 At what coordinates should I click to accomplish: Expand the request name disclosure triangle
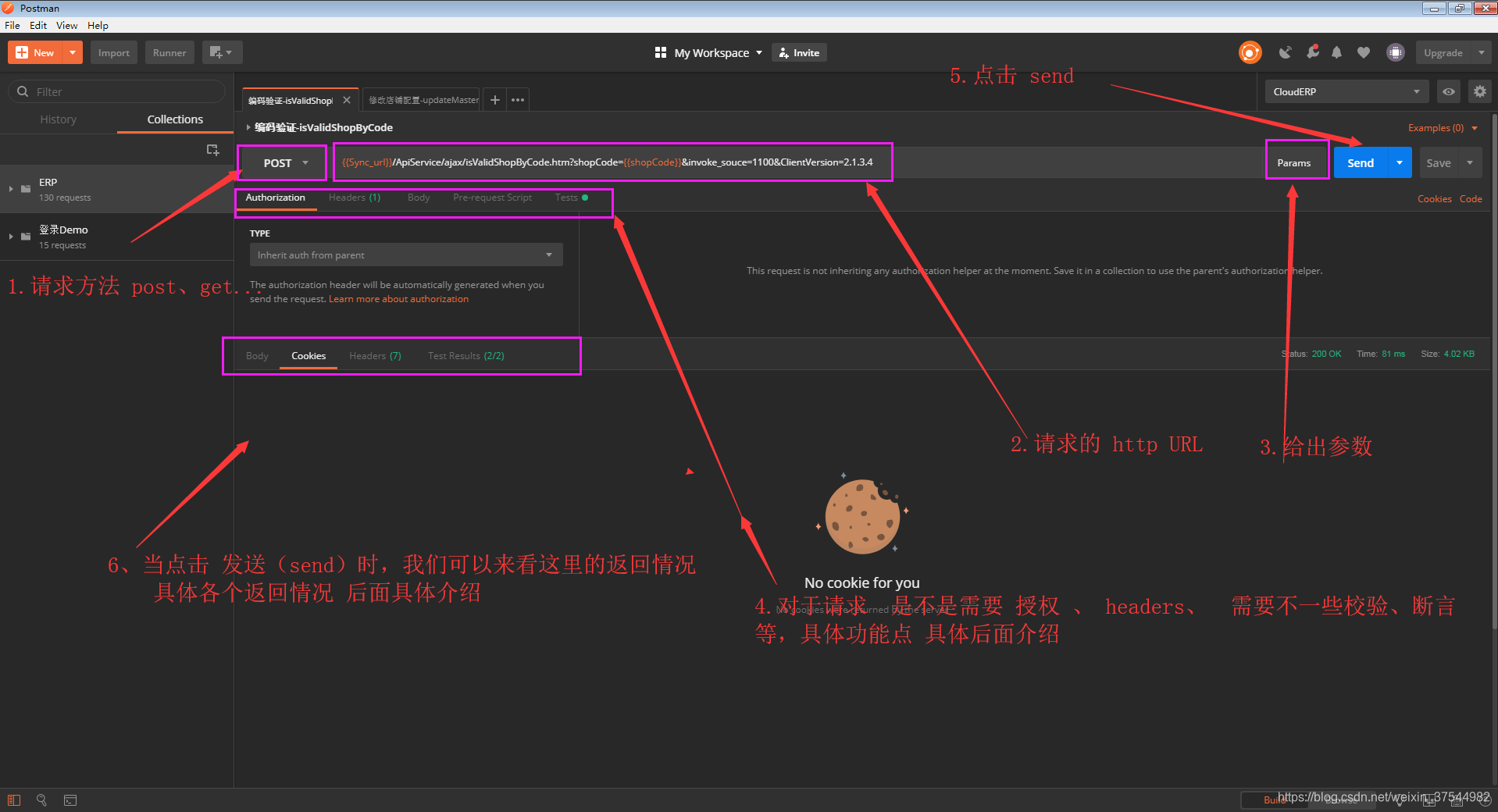[248, 127]
